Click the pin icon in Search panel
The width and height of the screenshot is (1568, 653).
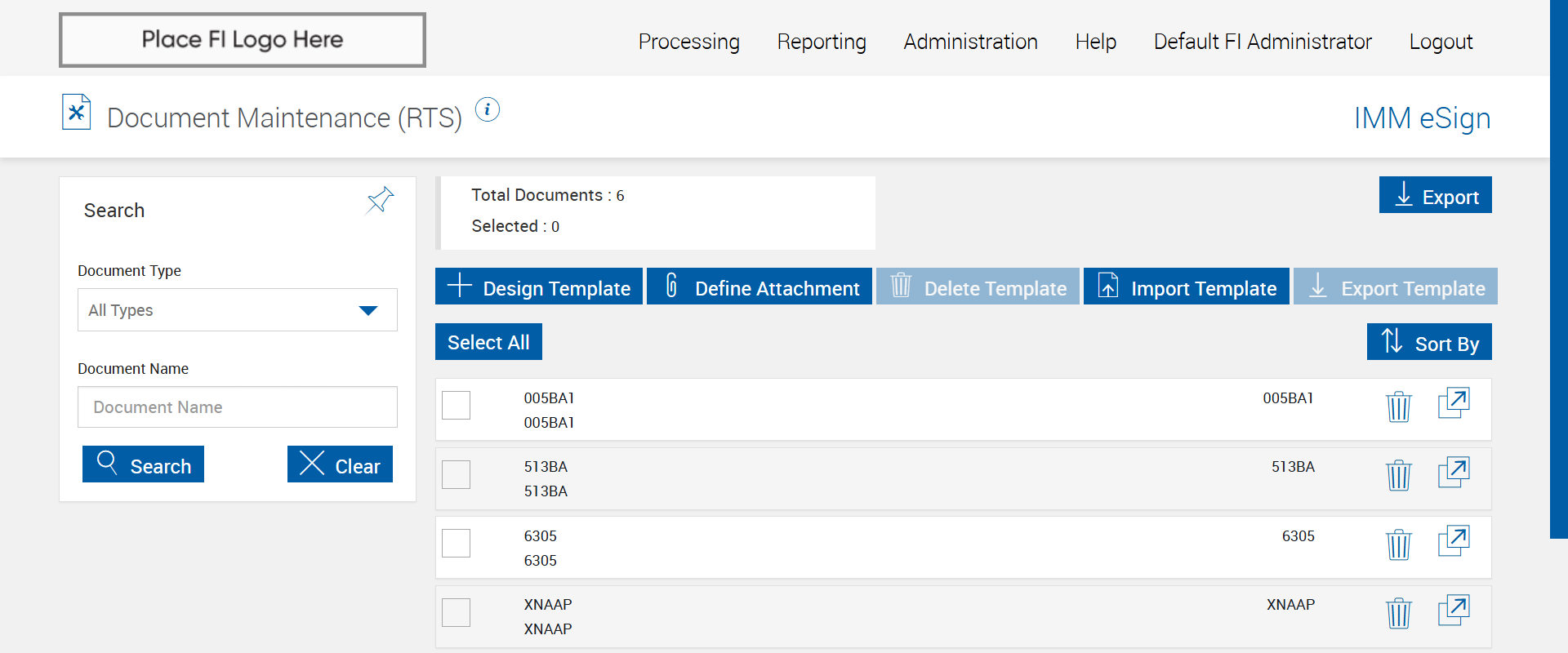(x=380, y=200)
